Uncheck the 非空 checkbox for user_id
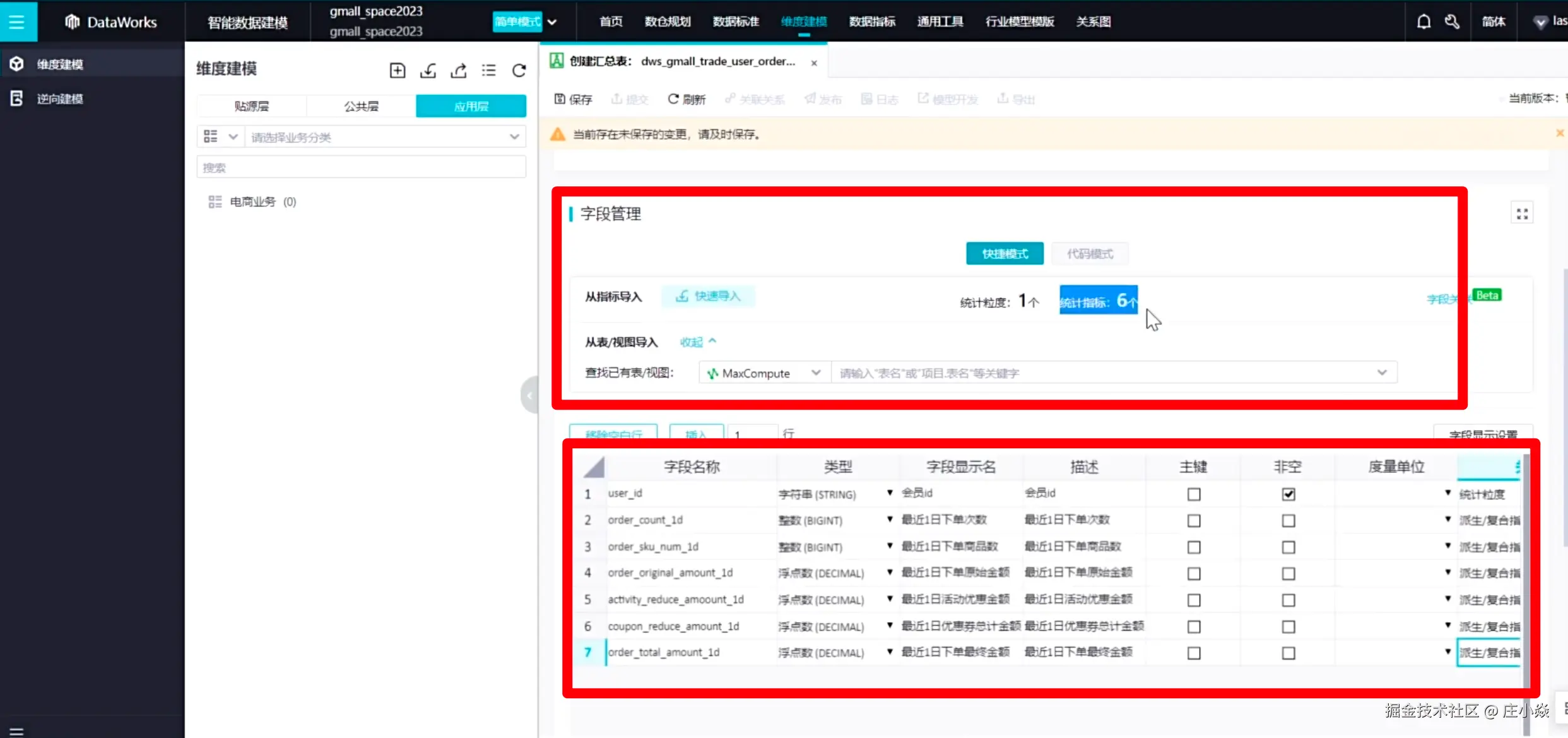1568x738 pixels. [x=1288, y=494]
